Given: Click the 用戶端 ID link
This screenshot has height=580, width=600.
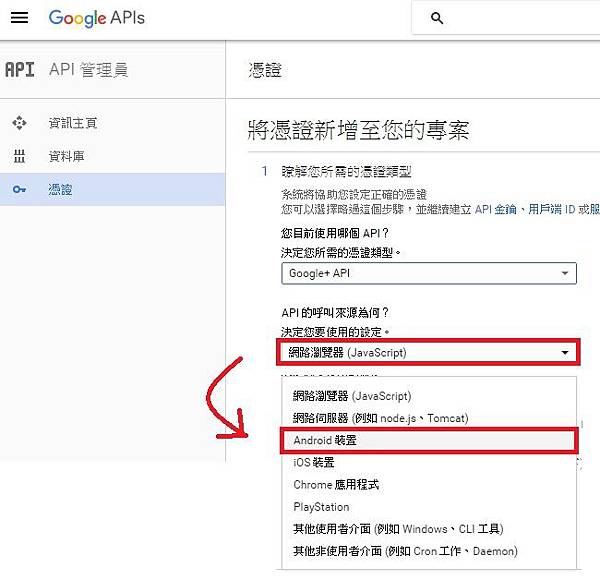Looking at the screenshot, I should pos(551,209).
